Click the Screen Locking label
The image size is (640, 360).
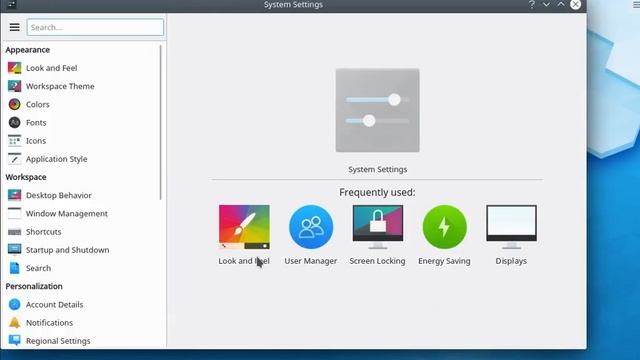tap(378, 261)
